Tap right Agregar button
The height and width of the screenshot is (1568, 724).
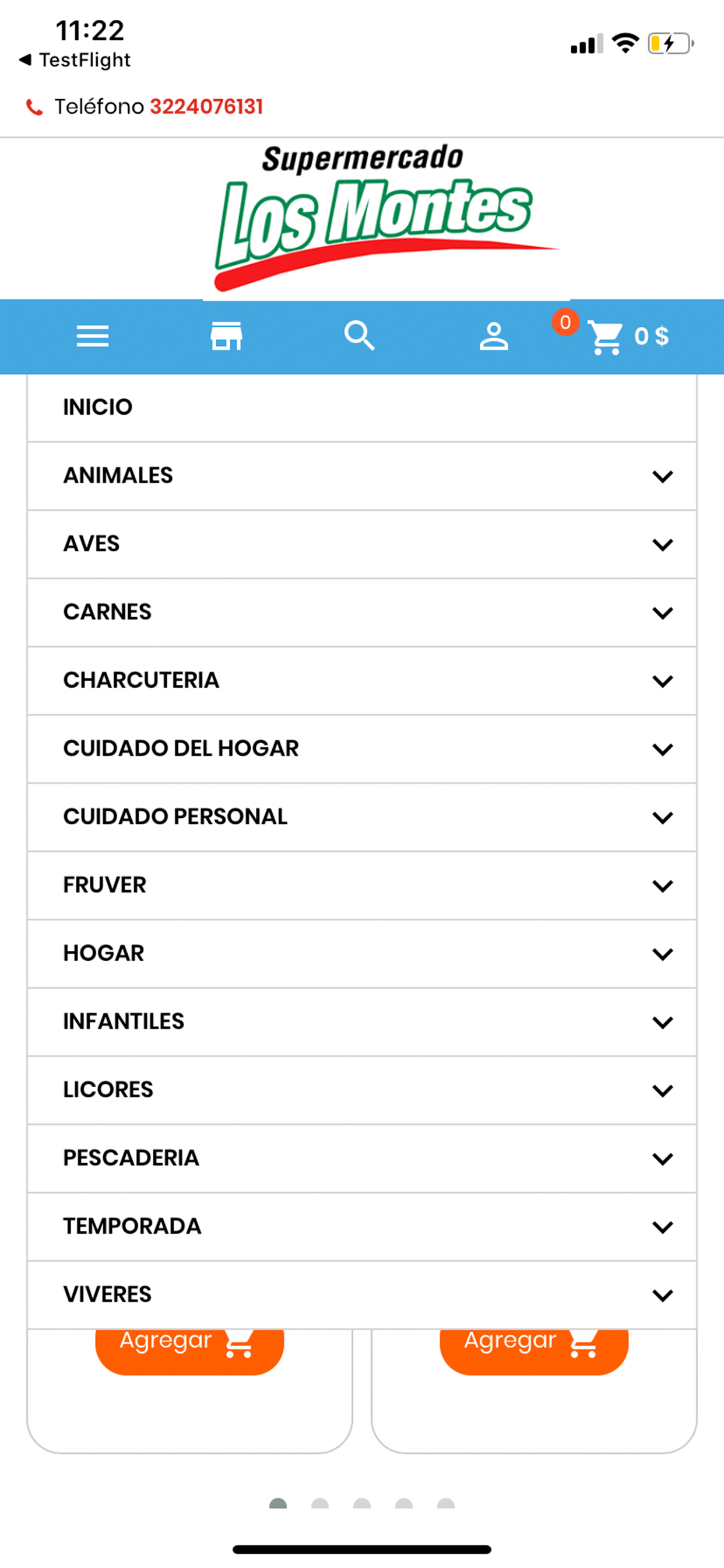(x=533, y=1352)
